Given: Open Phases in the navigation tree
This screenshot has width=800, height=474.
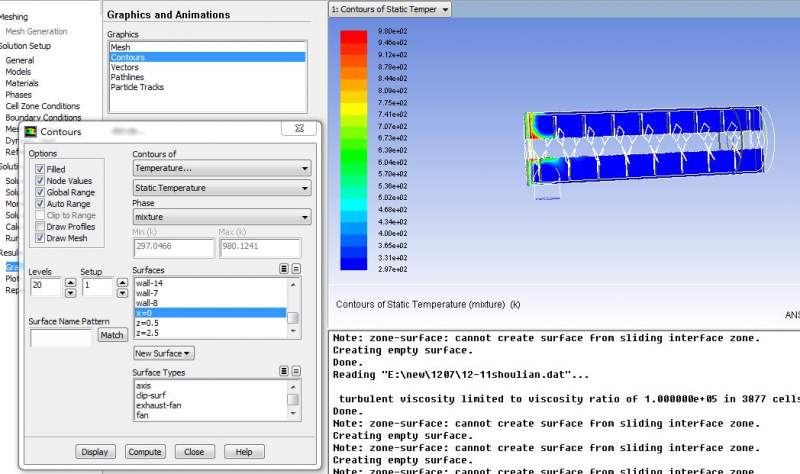Looking at the screenshot, I should coord(18,95).
